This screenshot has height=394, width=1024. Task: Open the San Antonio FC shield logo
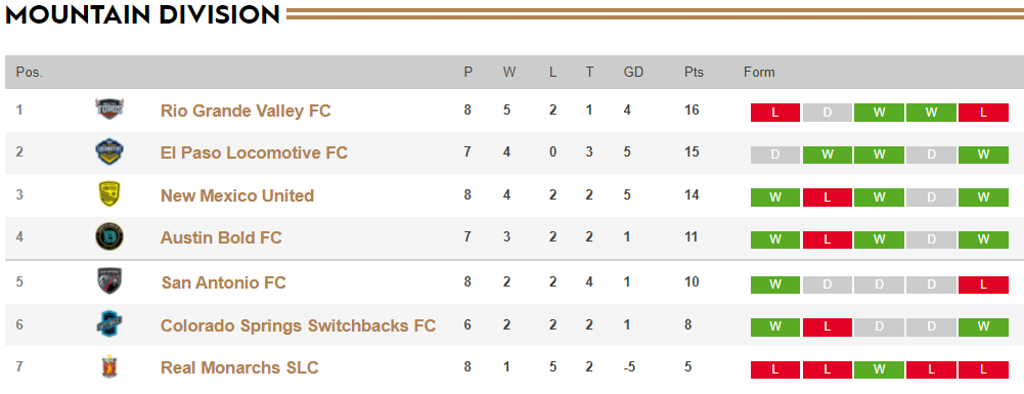pos(109,281)
